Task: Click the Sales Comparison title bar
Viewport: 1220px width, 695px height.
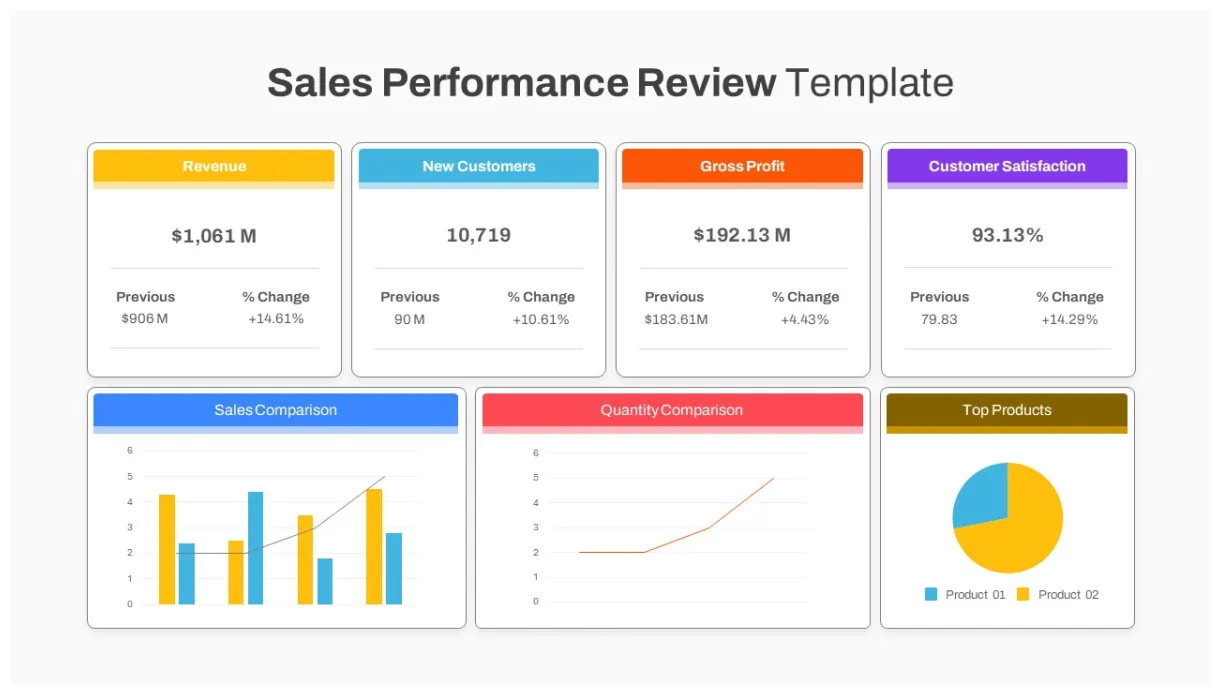Action: coord(275,410)
